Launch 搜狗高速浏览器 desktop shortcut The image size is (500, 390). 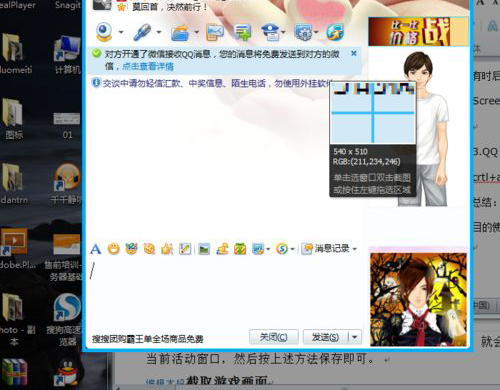(66, 319)
